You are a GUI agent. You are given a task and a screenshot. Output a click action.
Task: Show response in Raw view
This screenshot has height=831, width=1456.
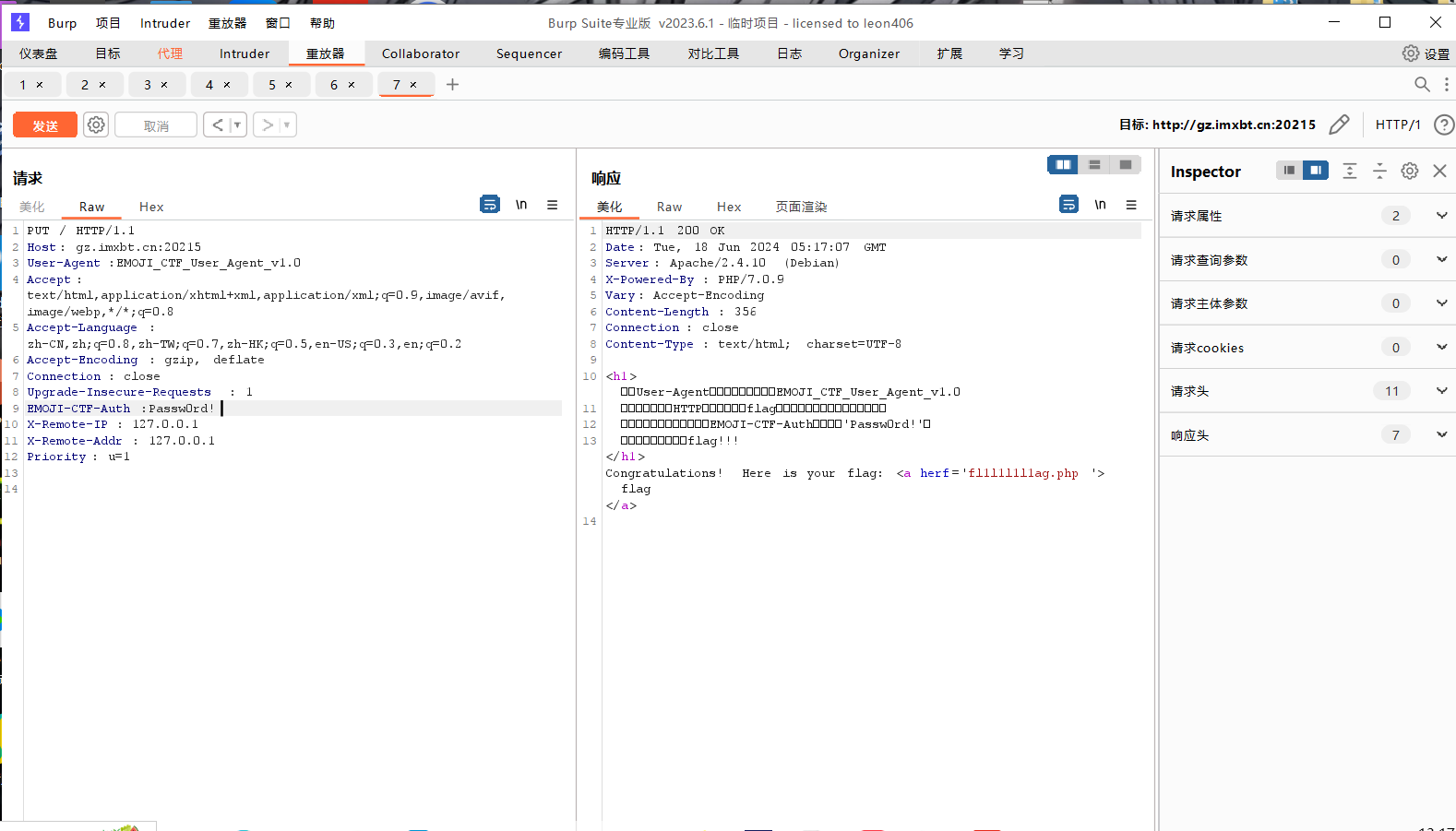[669, 207]
